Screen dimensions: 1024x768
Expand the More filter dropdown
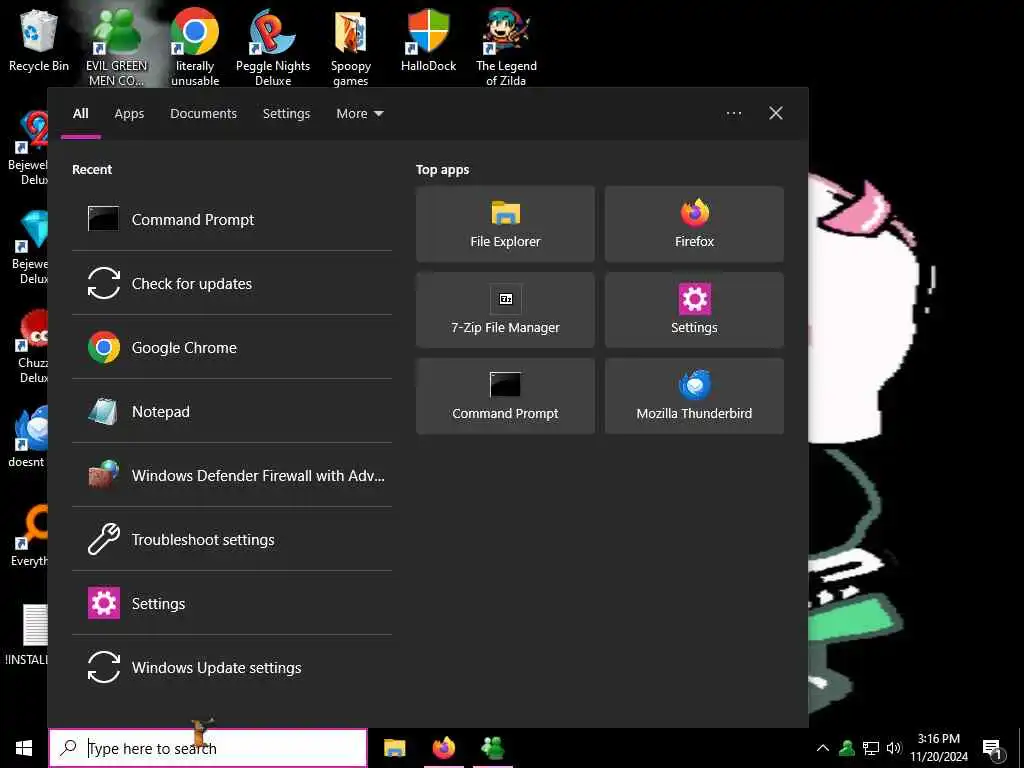(x=360, y=114)
